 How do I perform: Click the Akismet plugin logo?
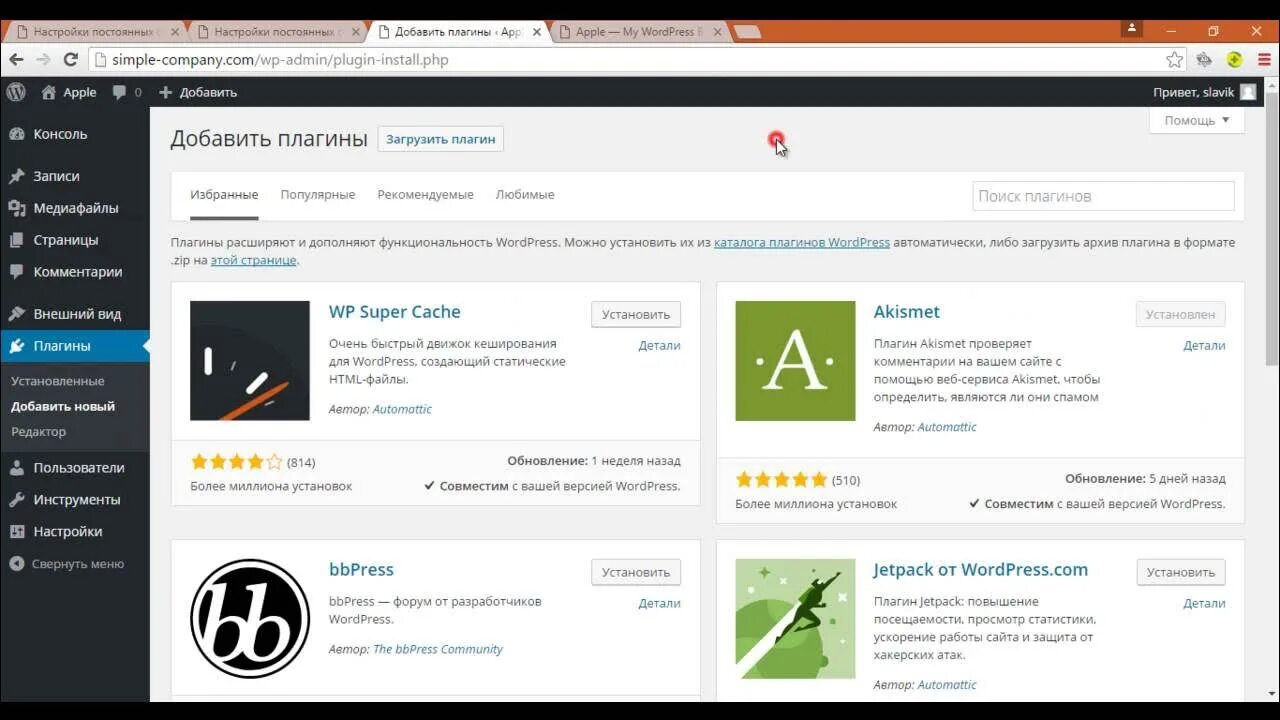[795, 361]
